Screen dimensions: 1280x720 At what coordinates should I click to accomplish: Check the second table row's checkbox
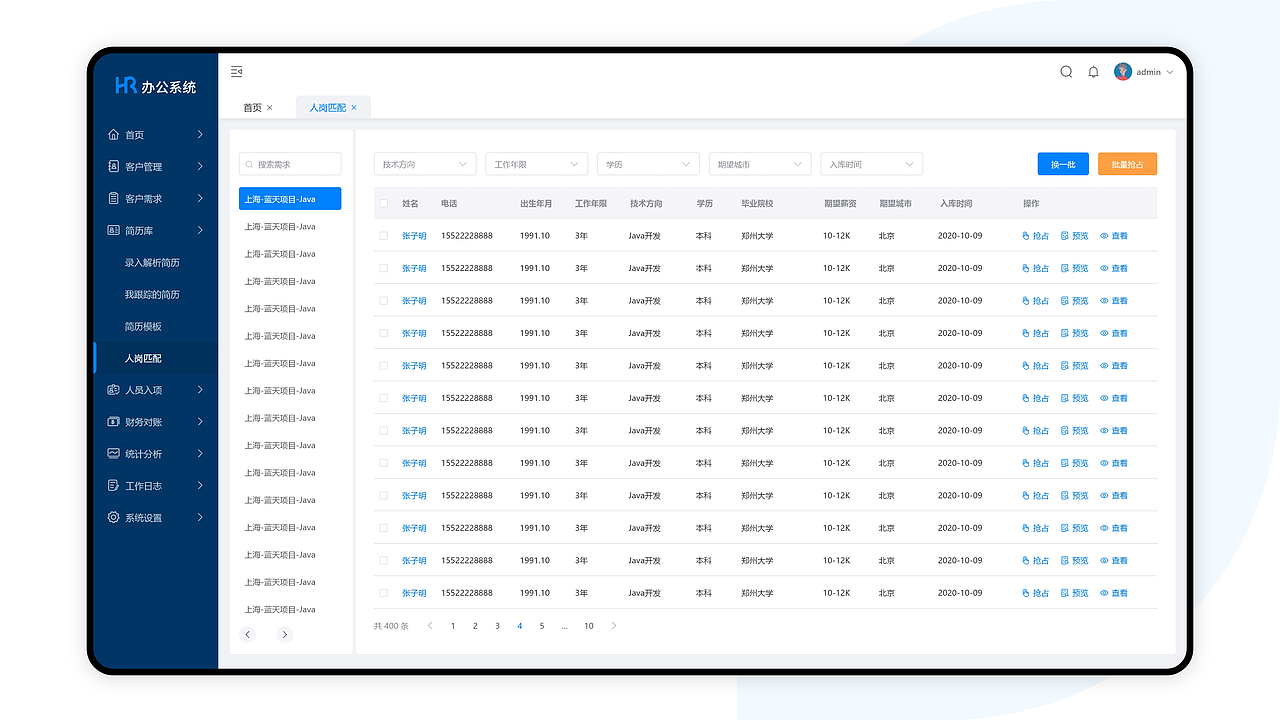(384, 268)
